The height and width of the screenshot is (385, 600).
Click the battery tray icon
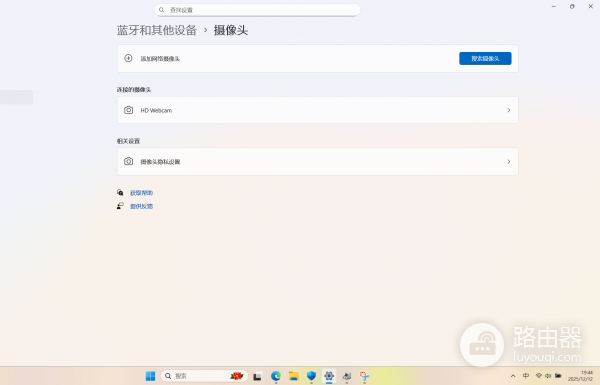point(558,376)
